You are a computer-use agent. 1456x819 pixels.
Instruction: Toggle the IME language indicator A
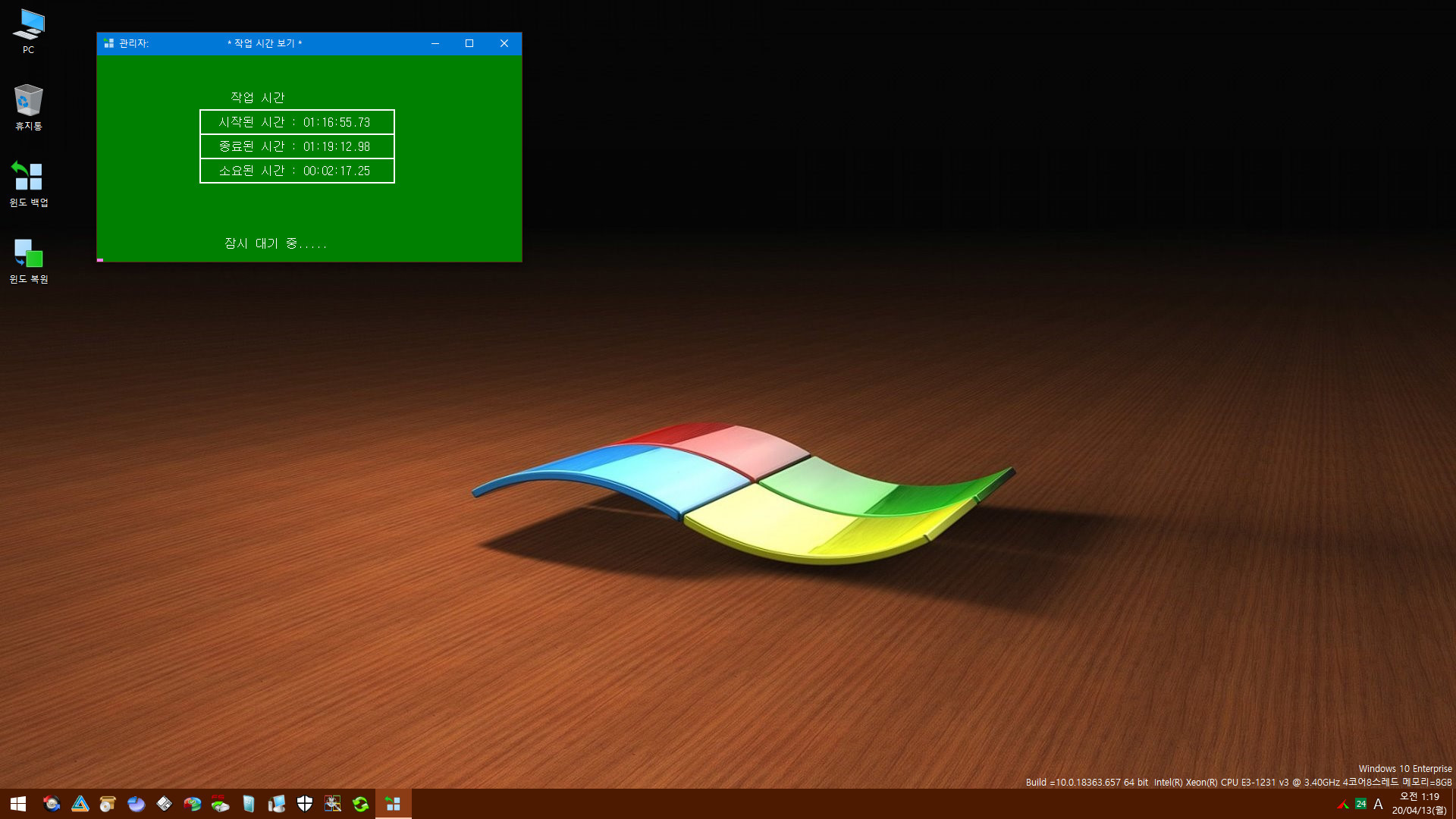click(x=1378, y=804)
